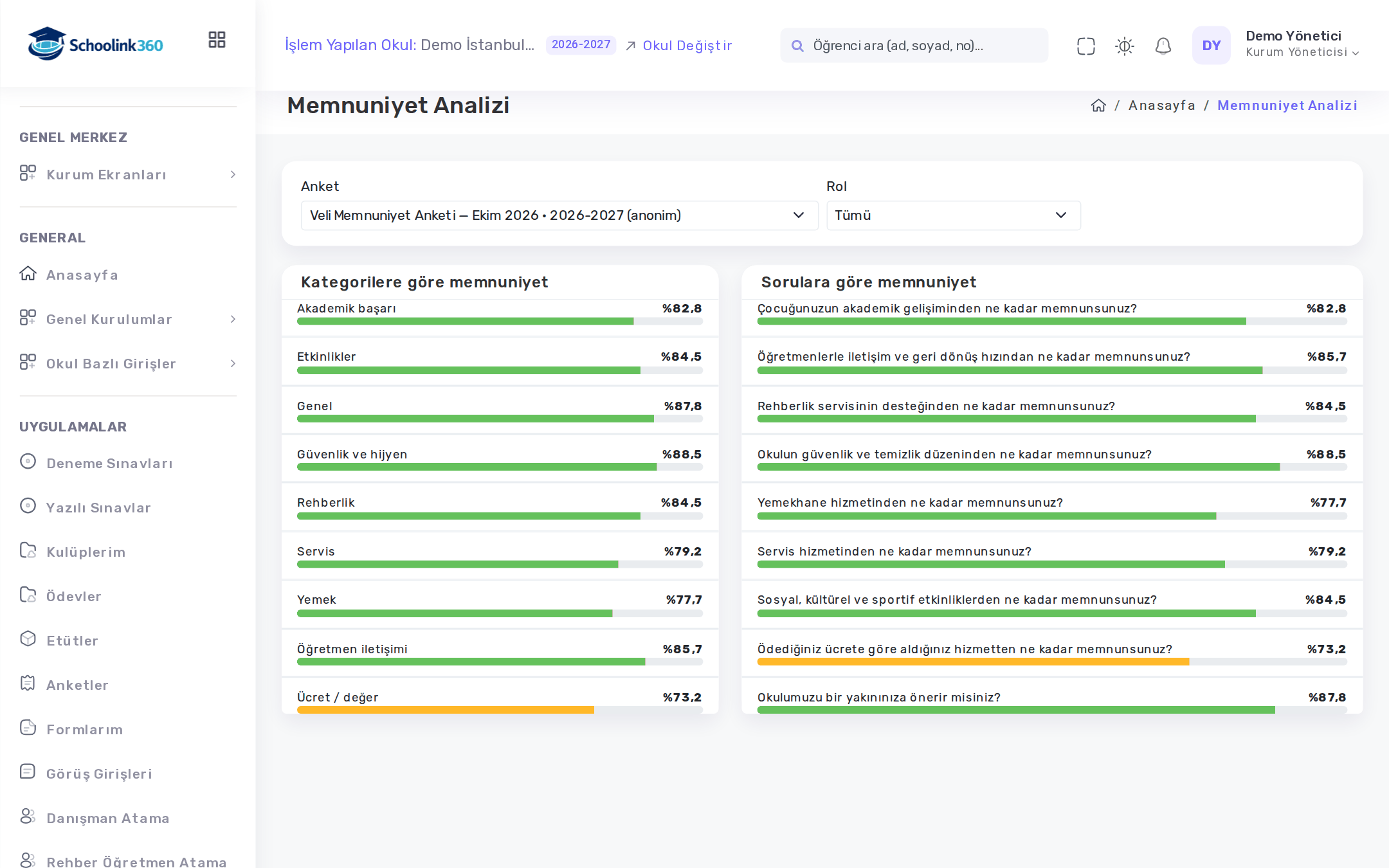Click the %88,5 value for Güvenlik ve hijyen

pyautogui.click(x=682, y=455)
